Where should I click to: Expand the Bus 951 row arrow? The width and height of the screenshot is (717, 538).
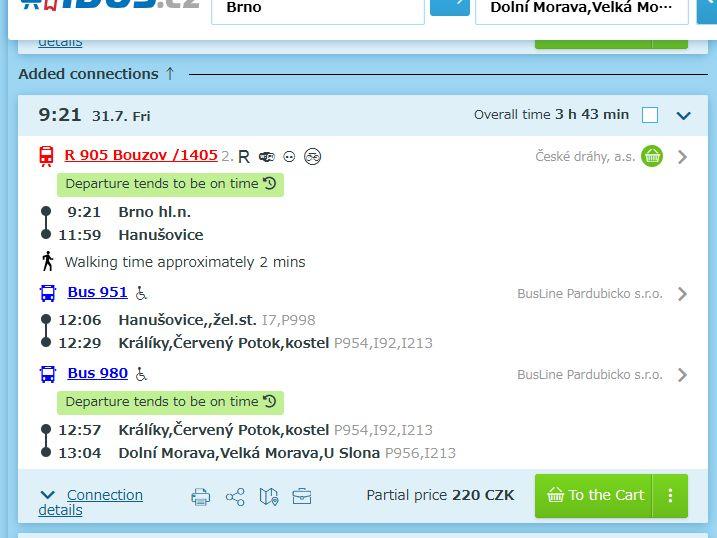coord(682,294)
